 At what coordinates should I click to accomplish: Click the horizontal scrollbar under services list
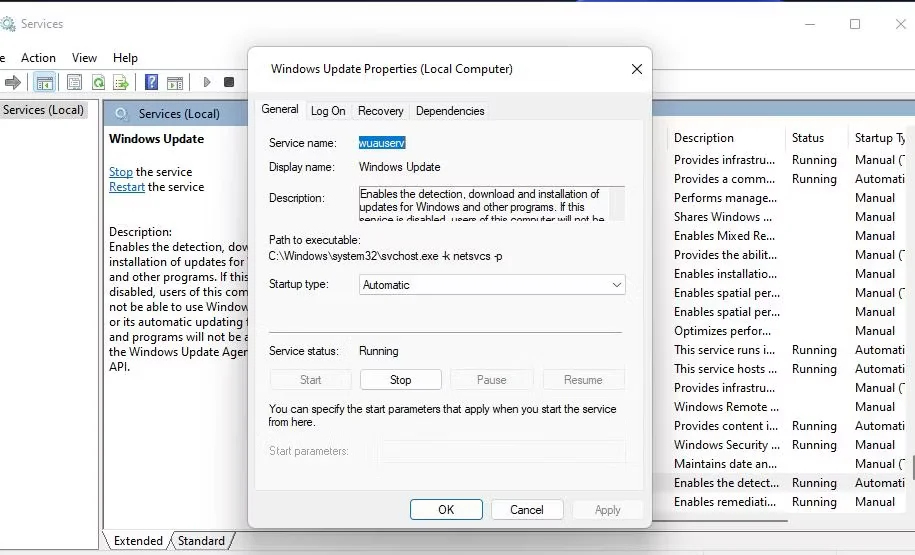pyautogui.click(x=721, y=521)
